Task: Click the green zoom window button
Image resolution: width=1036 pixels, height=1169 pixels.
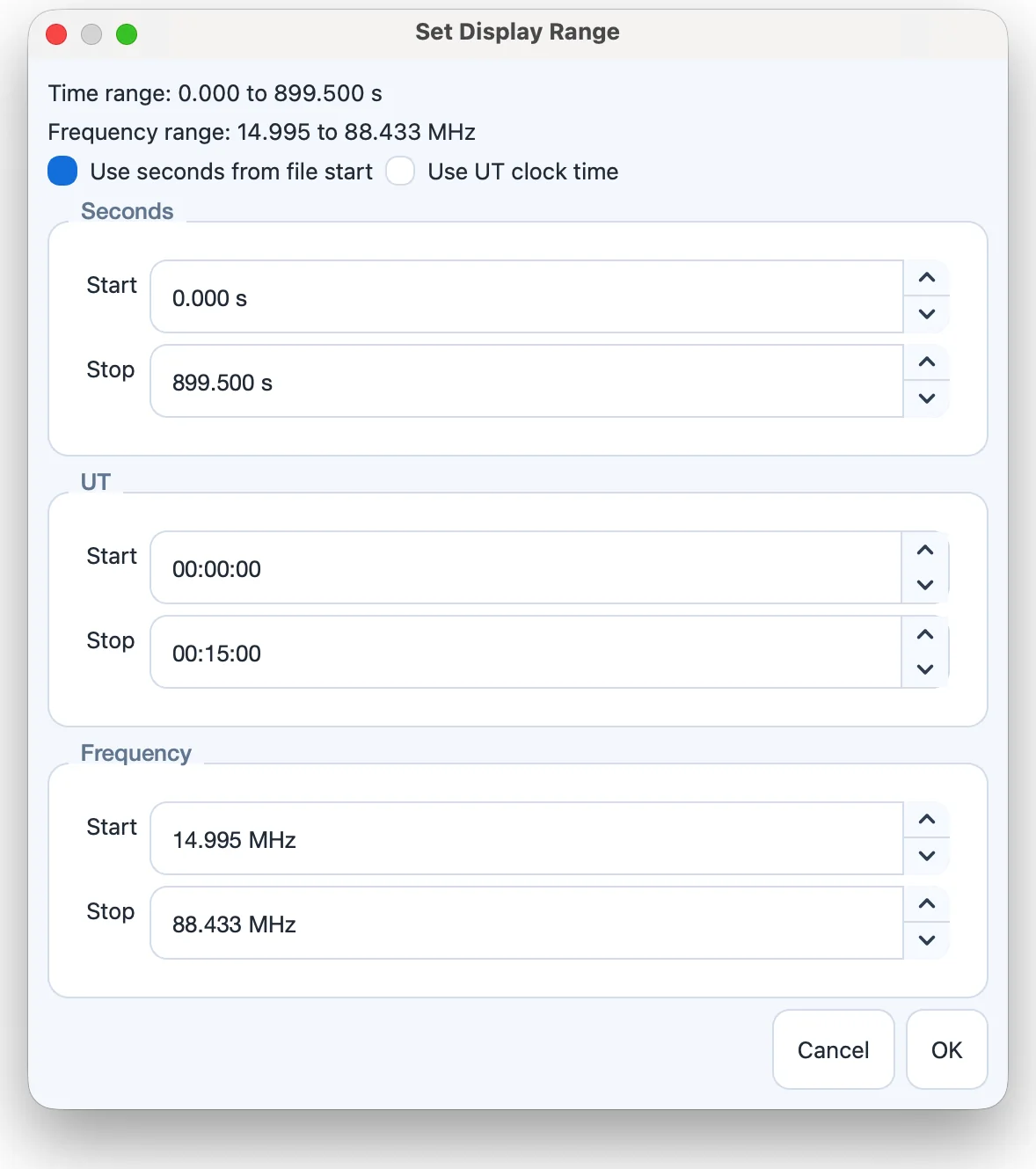Action: (127, 34)
